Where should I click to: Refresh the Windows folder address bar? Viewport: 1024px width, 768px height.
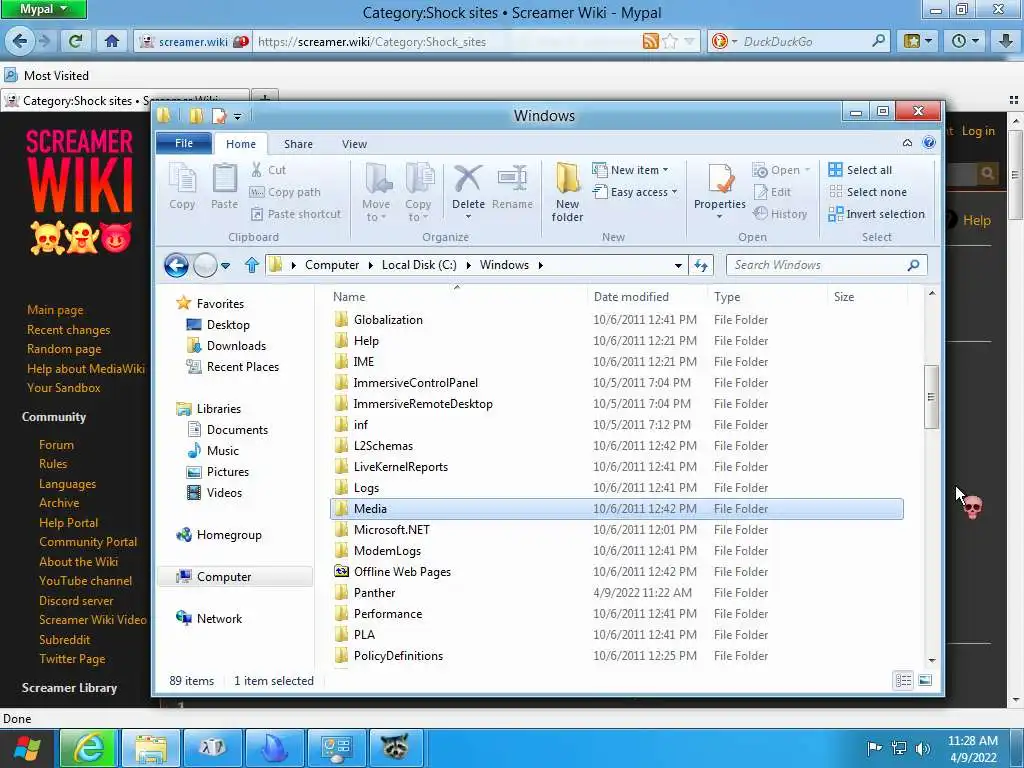[x=701, y=265]
